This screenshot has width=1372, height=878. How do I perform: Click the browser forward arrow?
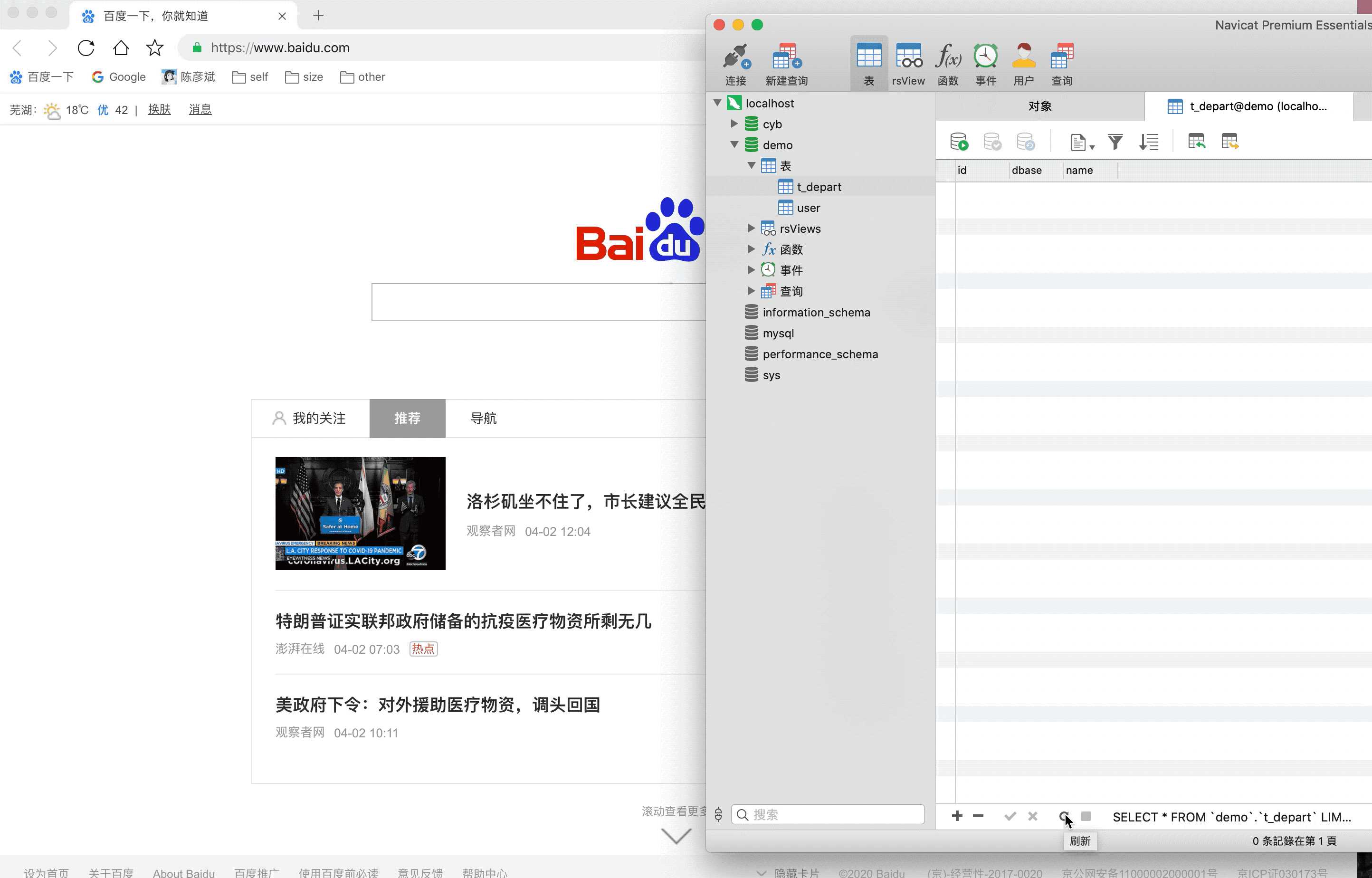coord(52,48)
